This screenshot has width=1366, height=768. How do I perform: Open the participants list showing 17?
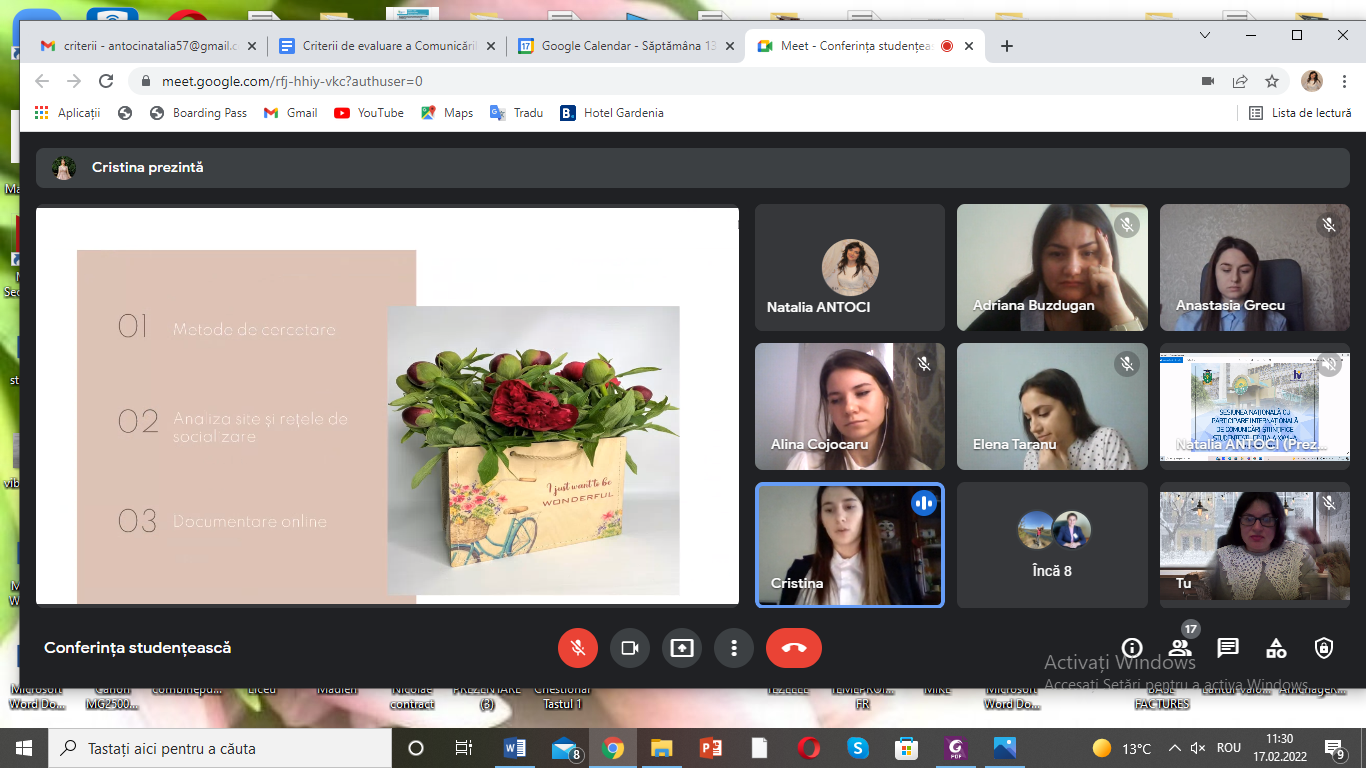click(x=1180, y=648)
